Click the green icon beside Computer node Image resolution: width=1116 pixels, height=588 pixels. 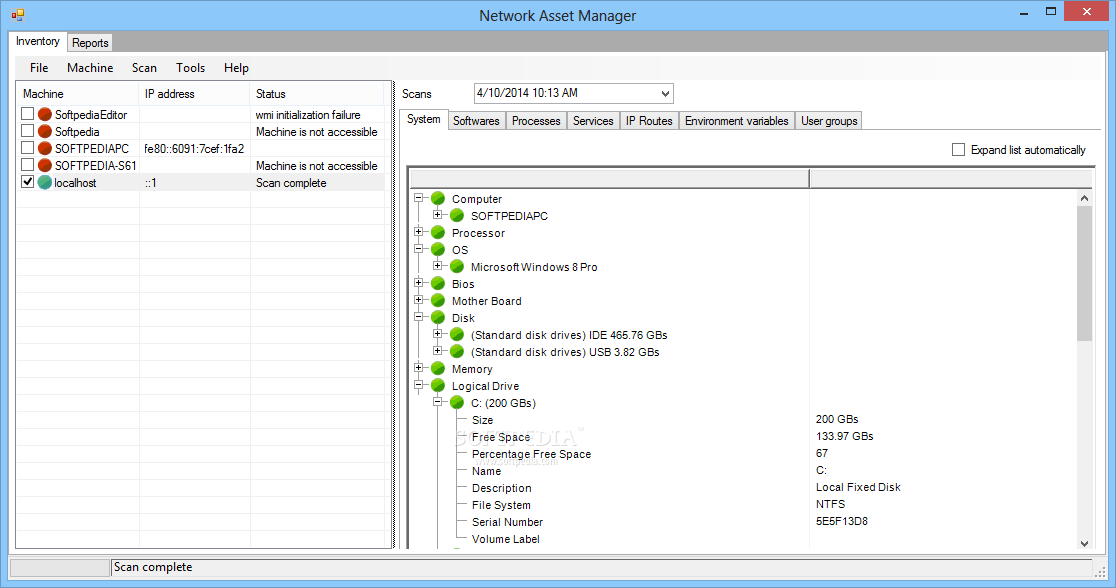[x=438, y=199]
